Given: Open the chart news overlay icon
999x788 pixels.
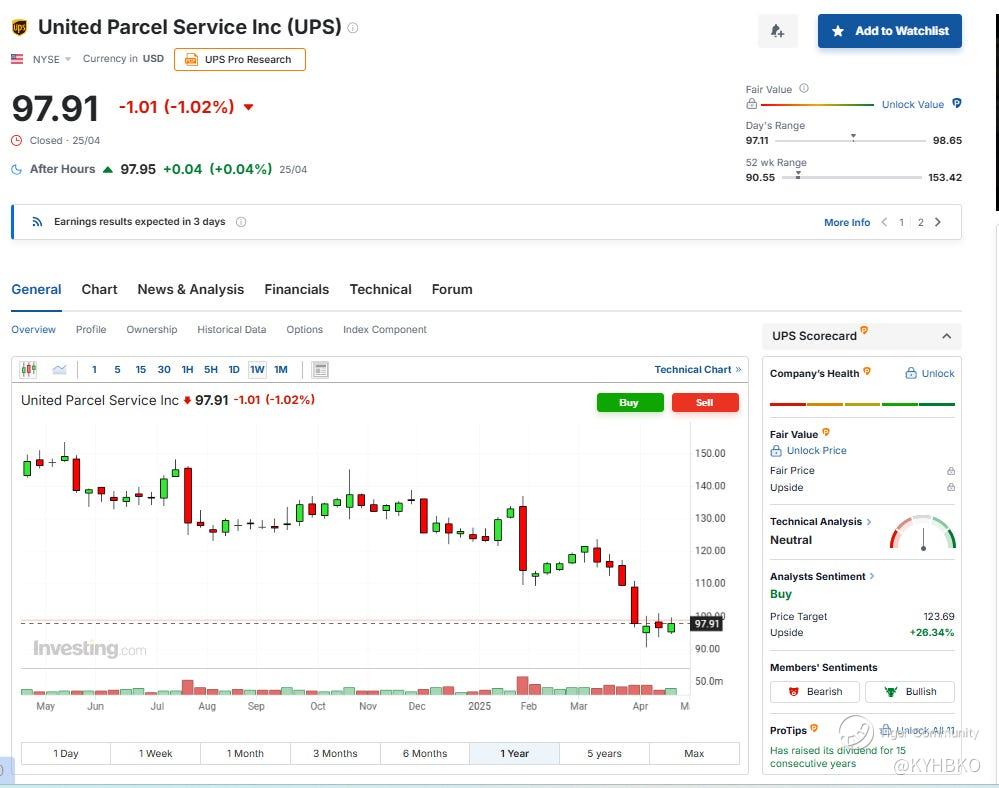Looking at the screenshot, I should pos(320,370).
